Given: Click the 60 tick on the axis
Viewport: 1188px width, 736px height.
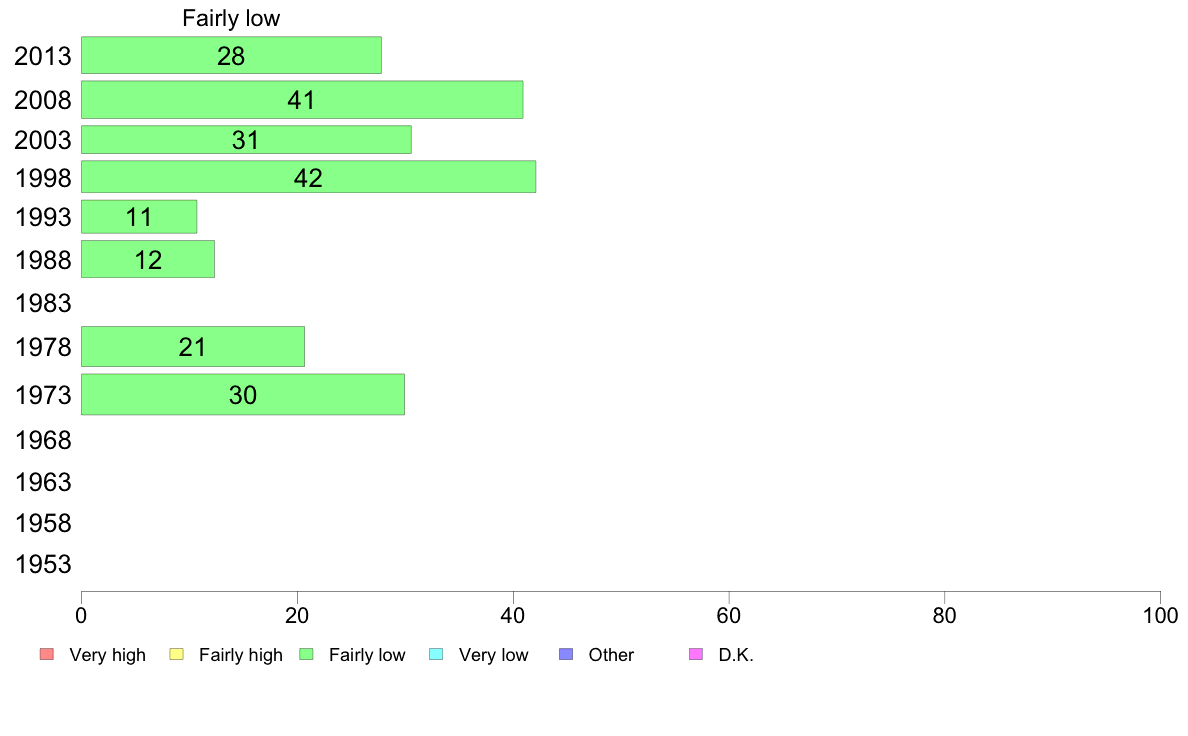Looking at the screenshot, I should (x=729, y=615).
